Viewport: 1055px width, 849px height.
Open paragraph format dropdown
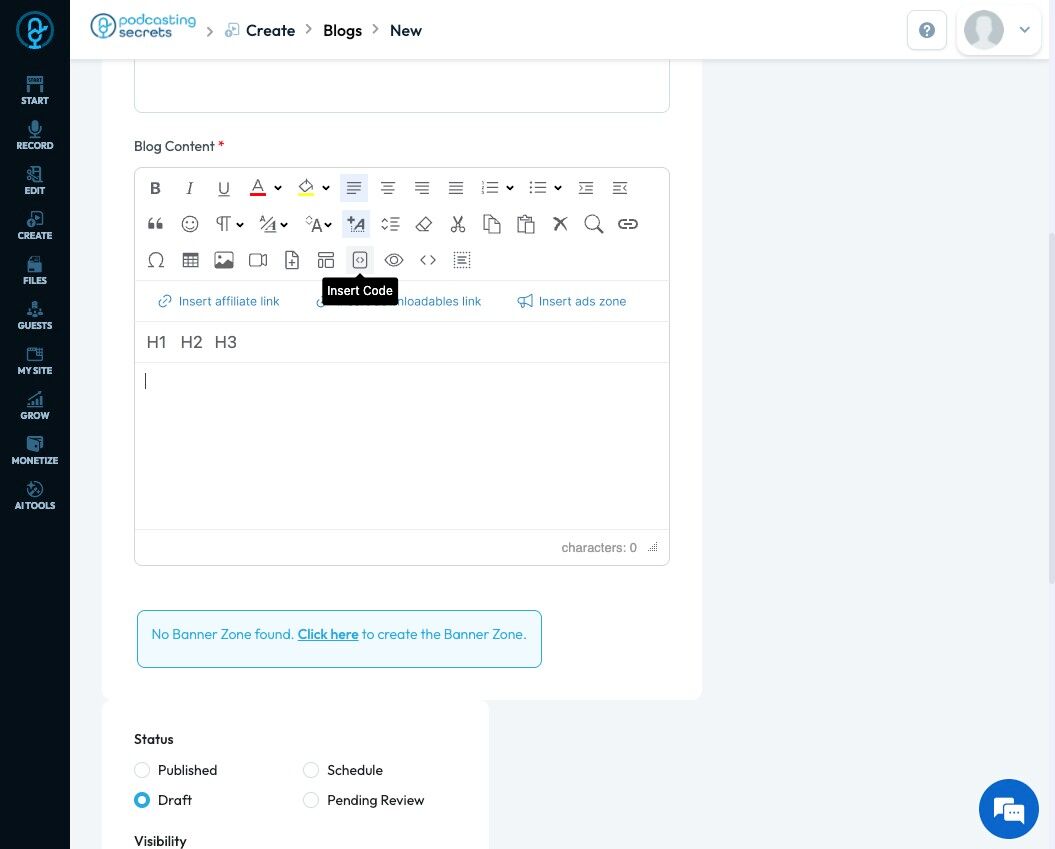pos(229,224)
